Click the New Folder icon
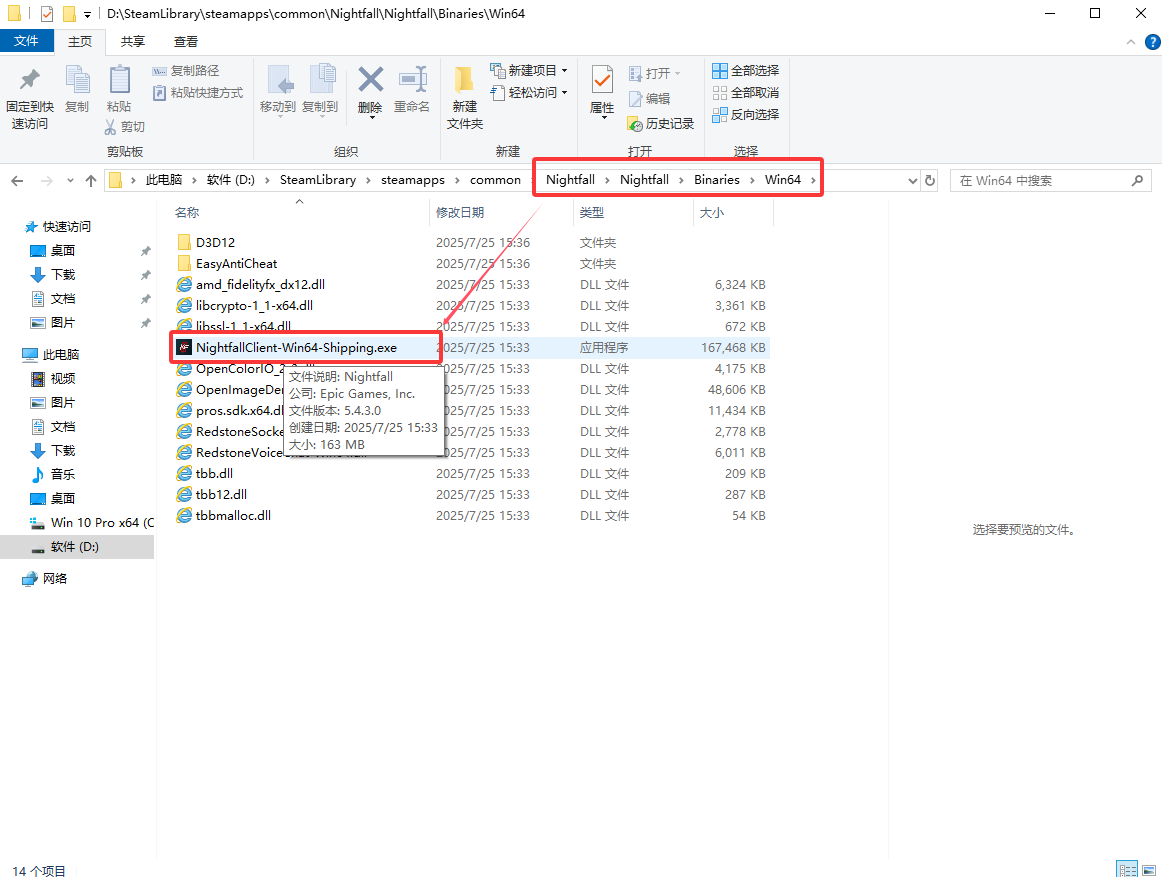The image size is (1162, 877). click(464, 79)
